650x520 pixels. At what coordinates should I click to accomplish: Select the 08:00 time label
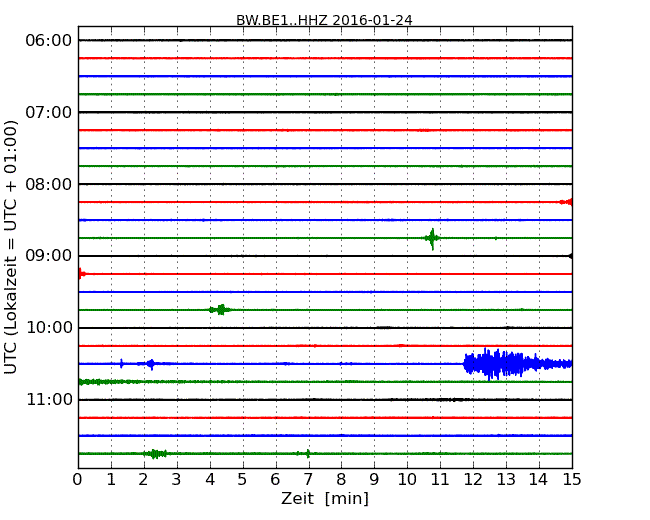[x=49, y=184]
